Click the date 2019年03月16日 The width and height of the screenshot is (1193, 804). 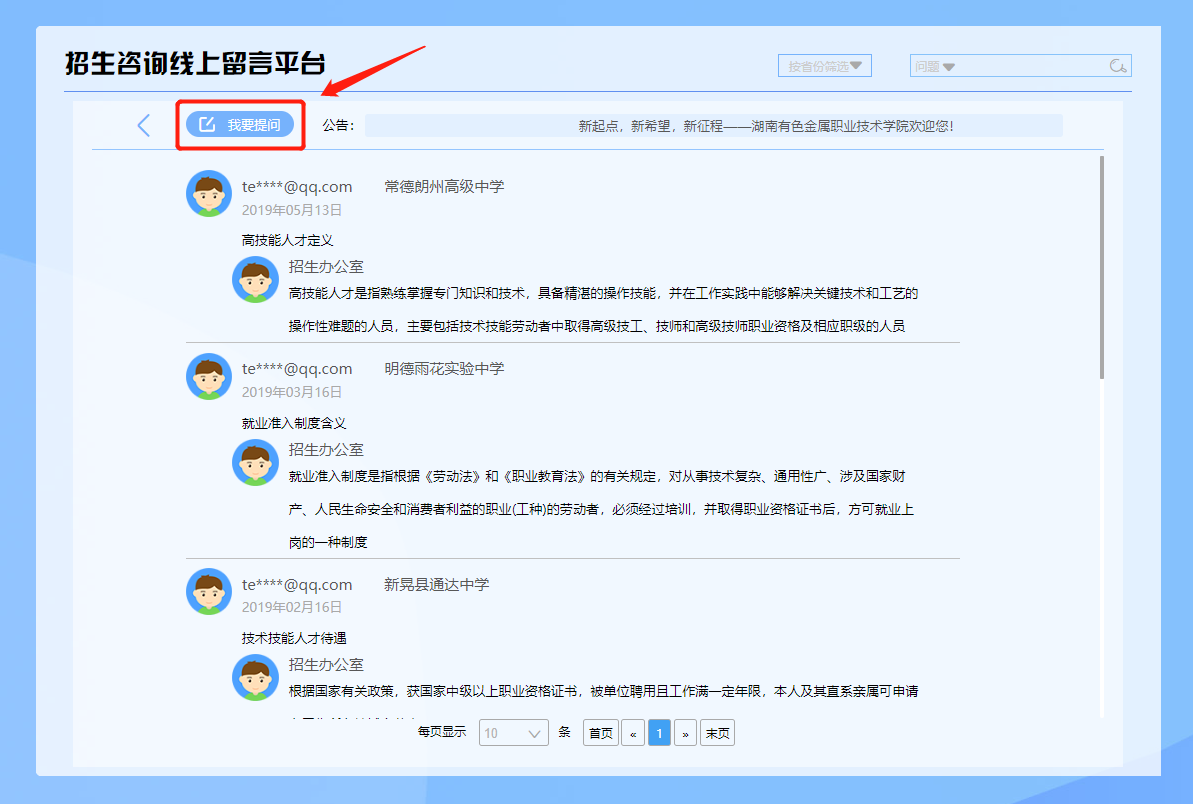[x=291, y=392]
